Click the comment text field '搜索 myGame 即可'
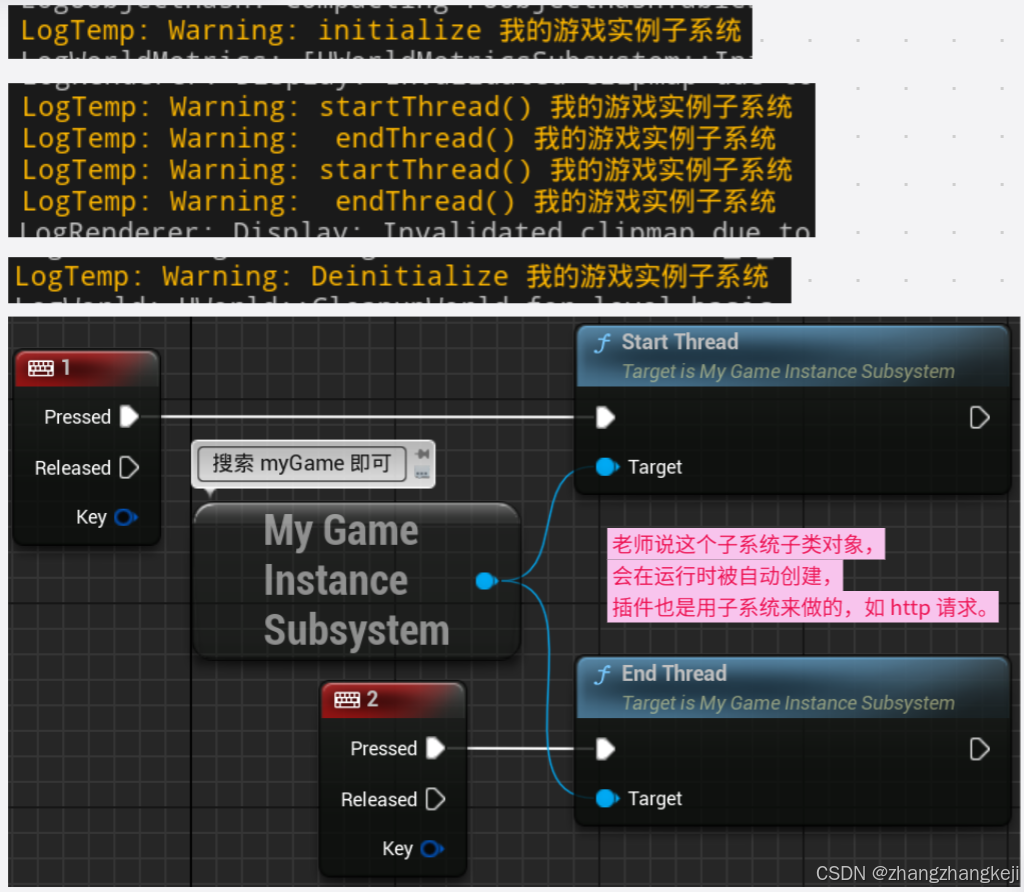1024x892 pixels. coord(302,464)
